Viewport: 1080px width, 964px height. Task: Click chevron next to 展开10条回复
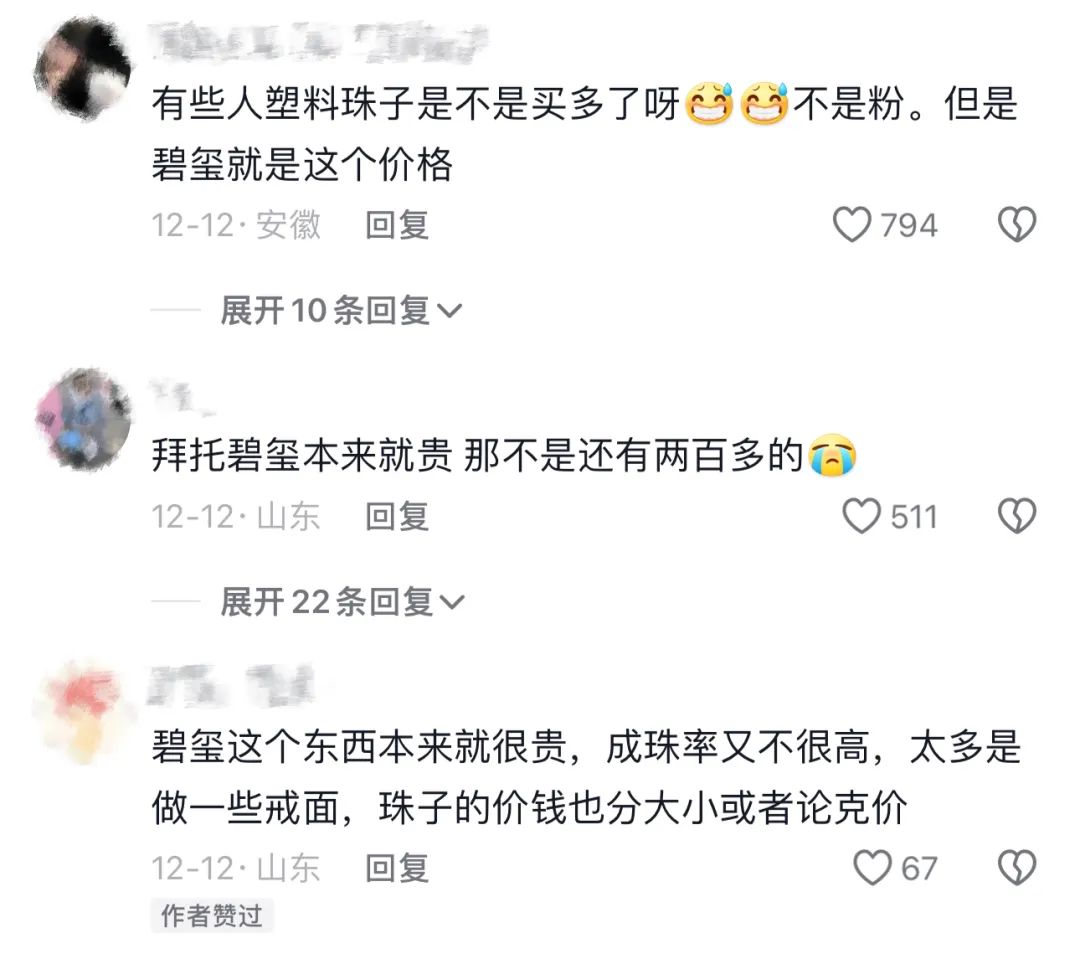tap(450, 311)
